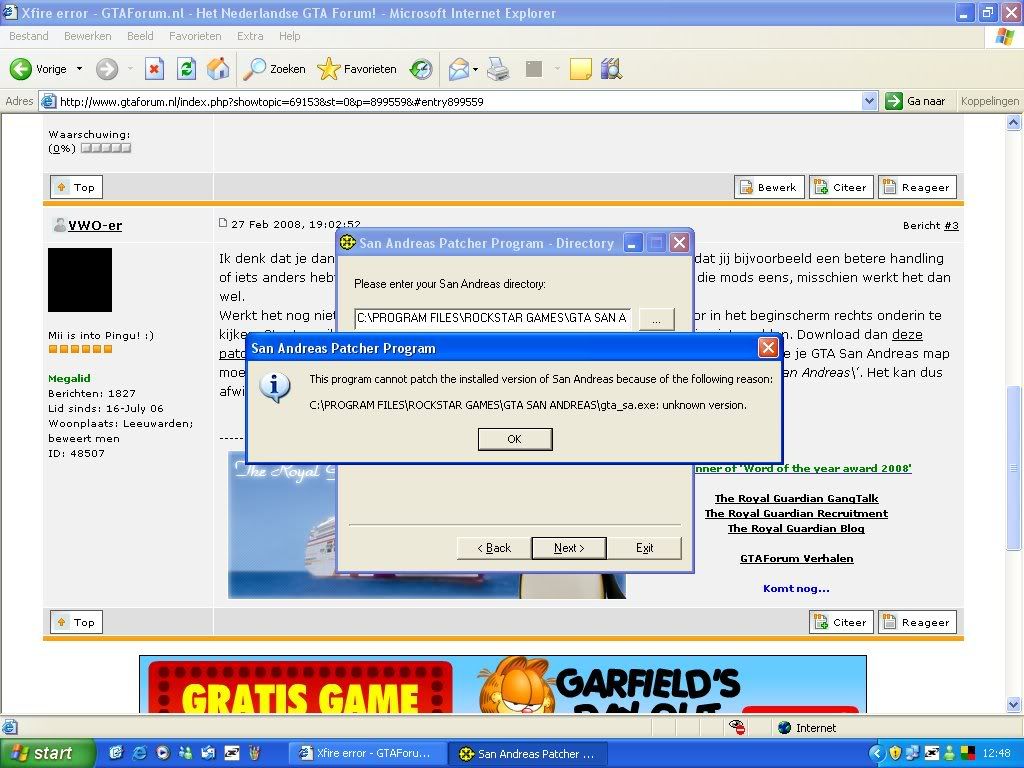Click the user icon beside VWO-er
This screenshot has width=1024, height=768.
(59, 225)
